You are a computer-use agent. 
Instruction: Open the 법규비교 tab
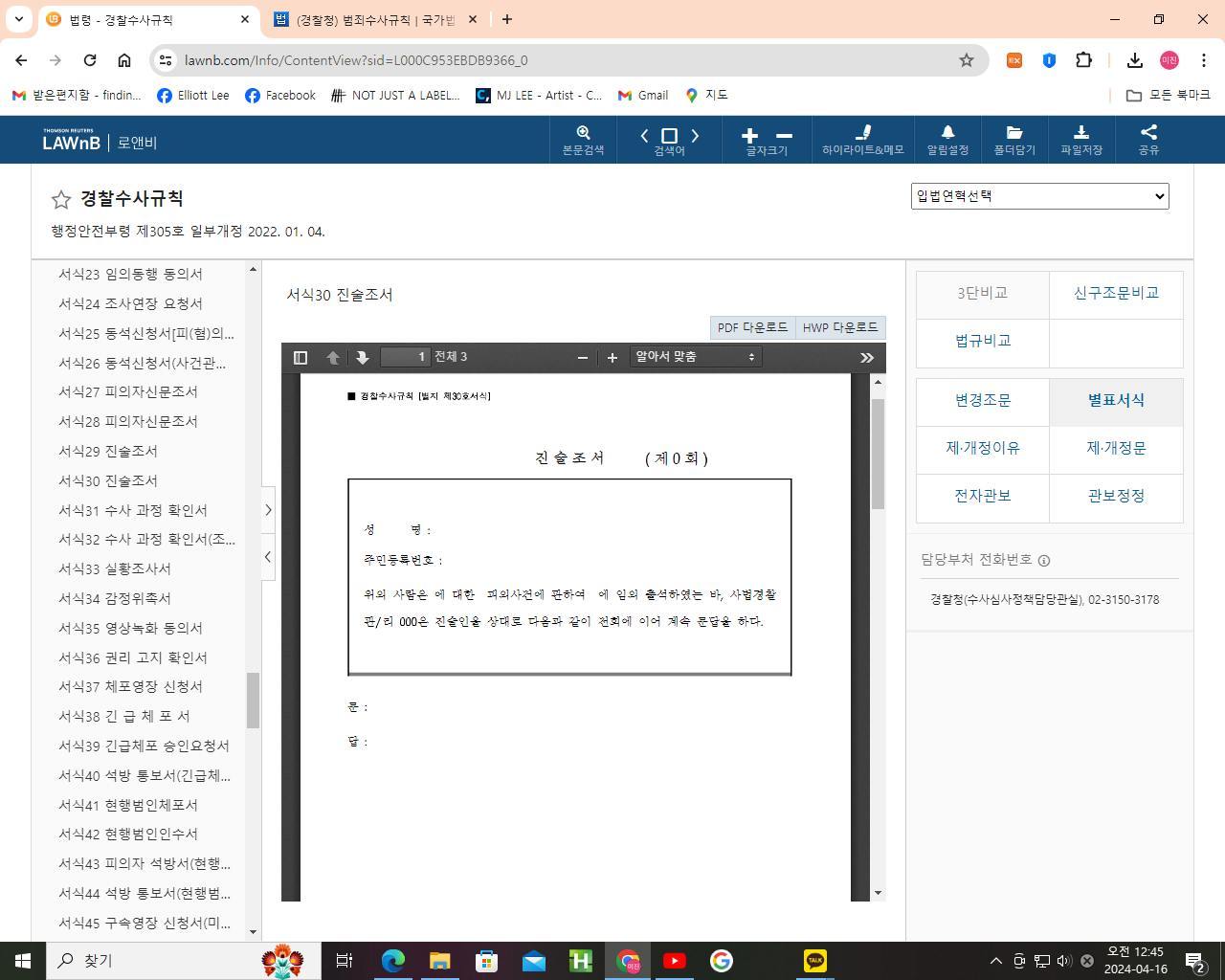pyautogui.click(x=983, y=342)
